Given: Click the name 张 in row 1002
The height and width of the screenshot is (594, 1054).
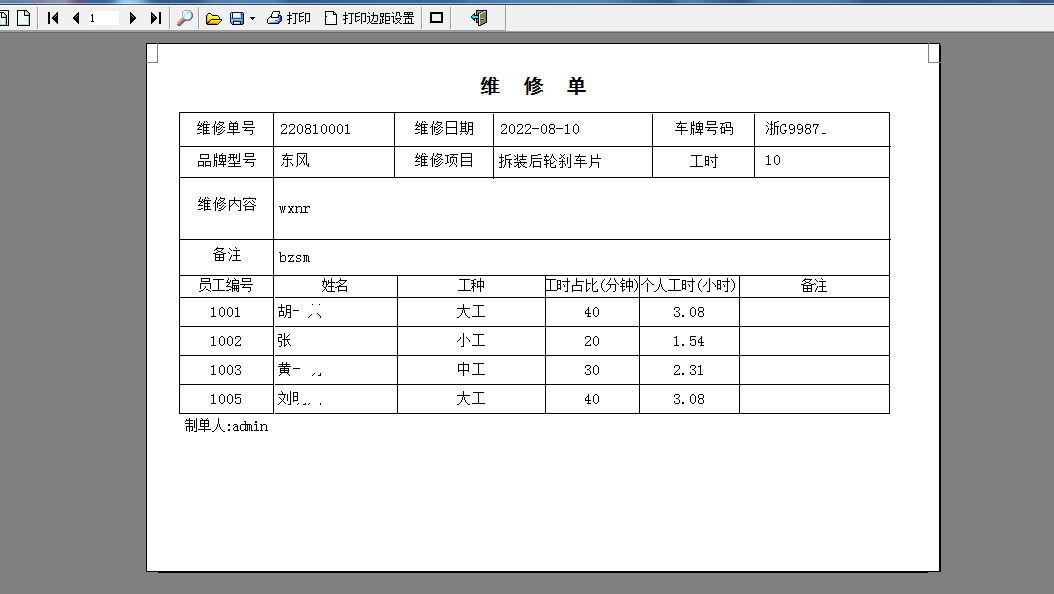Looking at the screenshot, I should pyautogui.click(x=285, y=341).
